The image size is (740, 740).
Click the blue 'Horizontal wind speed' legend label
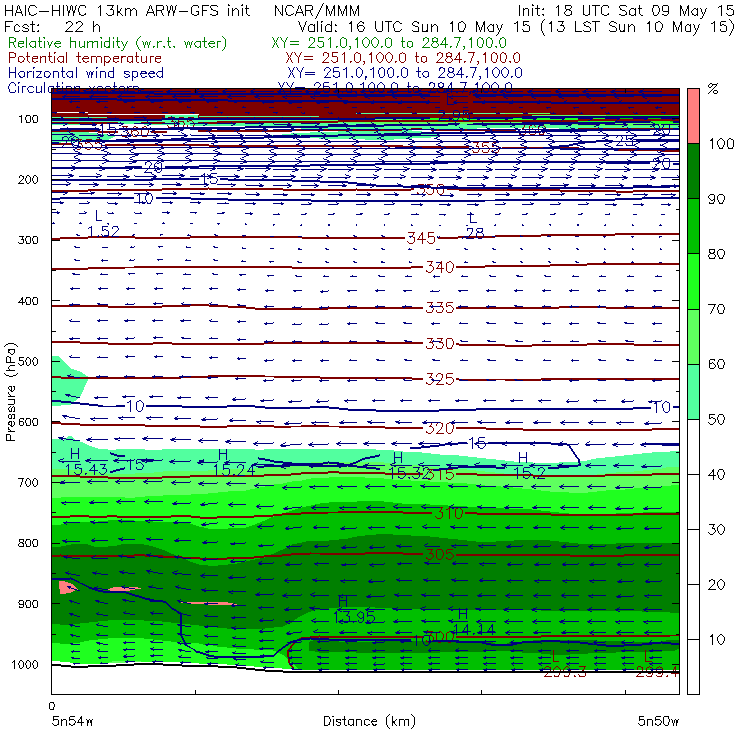click(86, 73)
